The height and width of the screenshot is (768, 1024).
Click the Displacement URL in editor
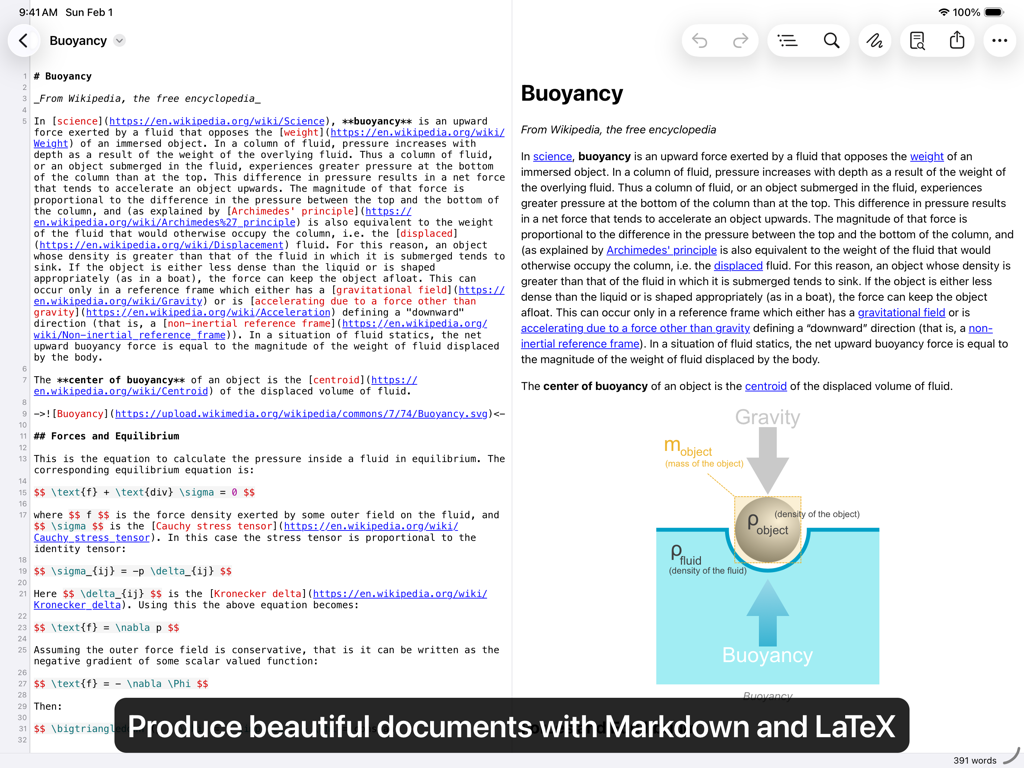(161, 245)
